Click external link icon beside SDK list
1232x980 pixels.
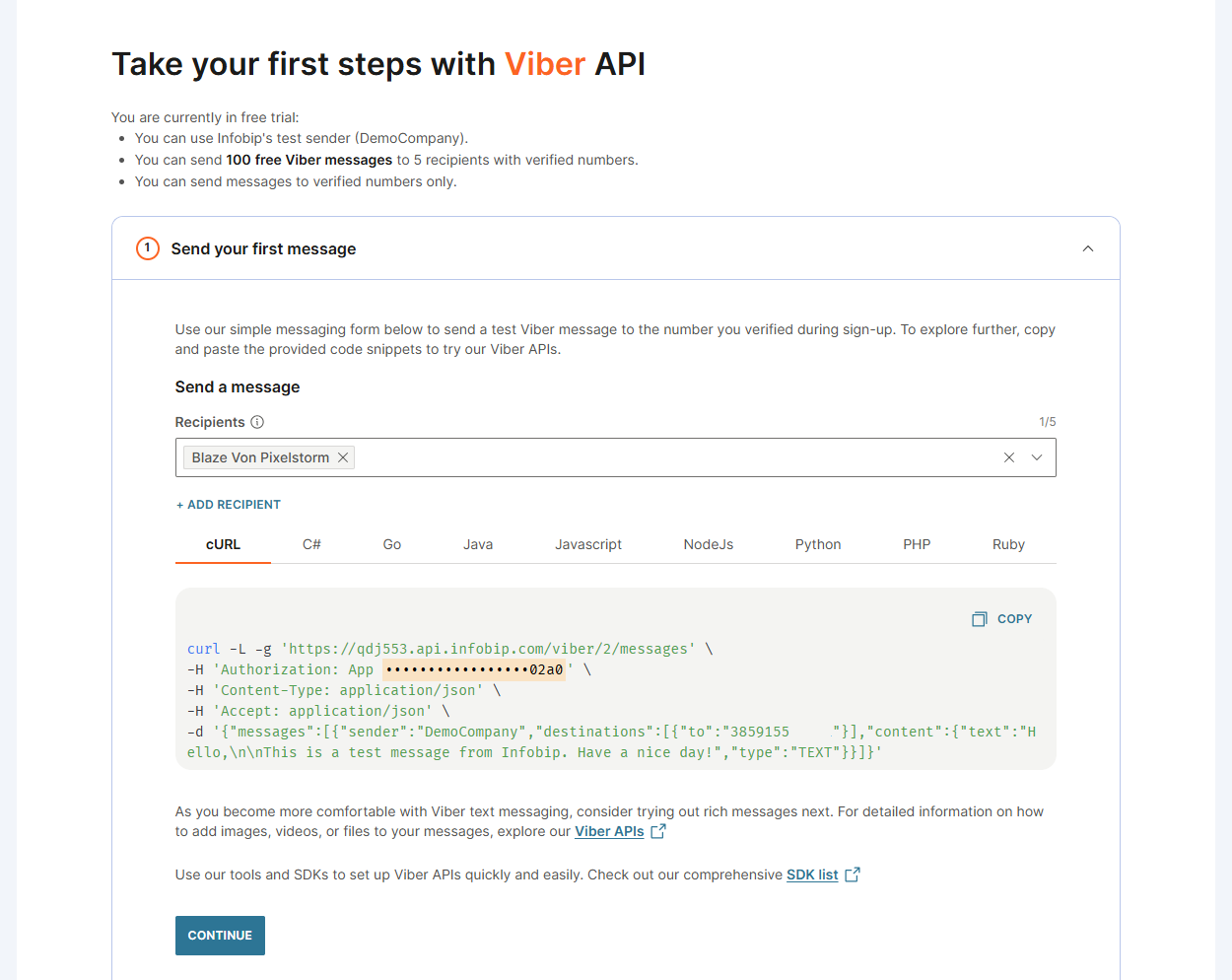click(853, 875)
